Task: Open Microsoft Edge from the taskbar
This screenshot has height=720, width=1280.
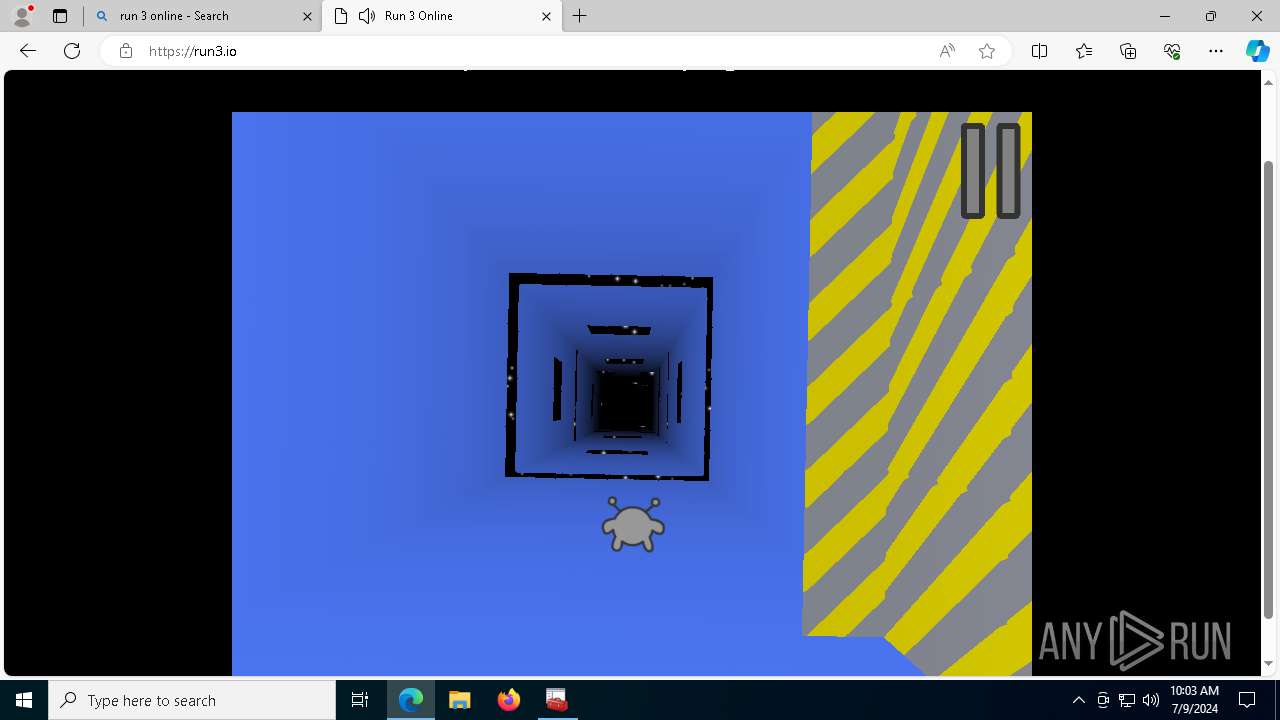Action: pyautogui.click(x=411, y=700)
